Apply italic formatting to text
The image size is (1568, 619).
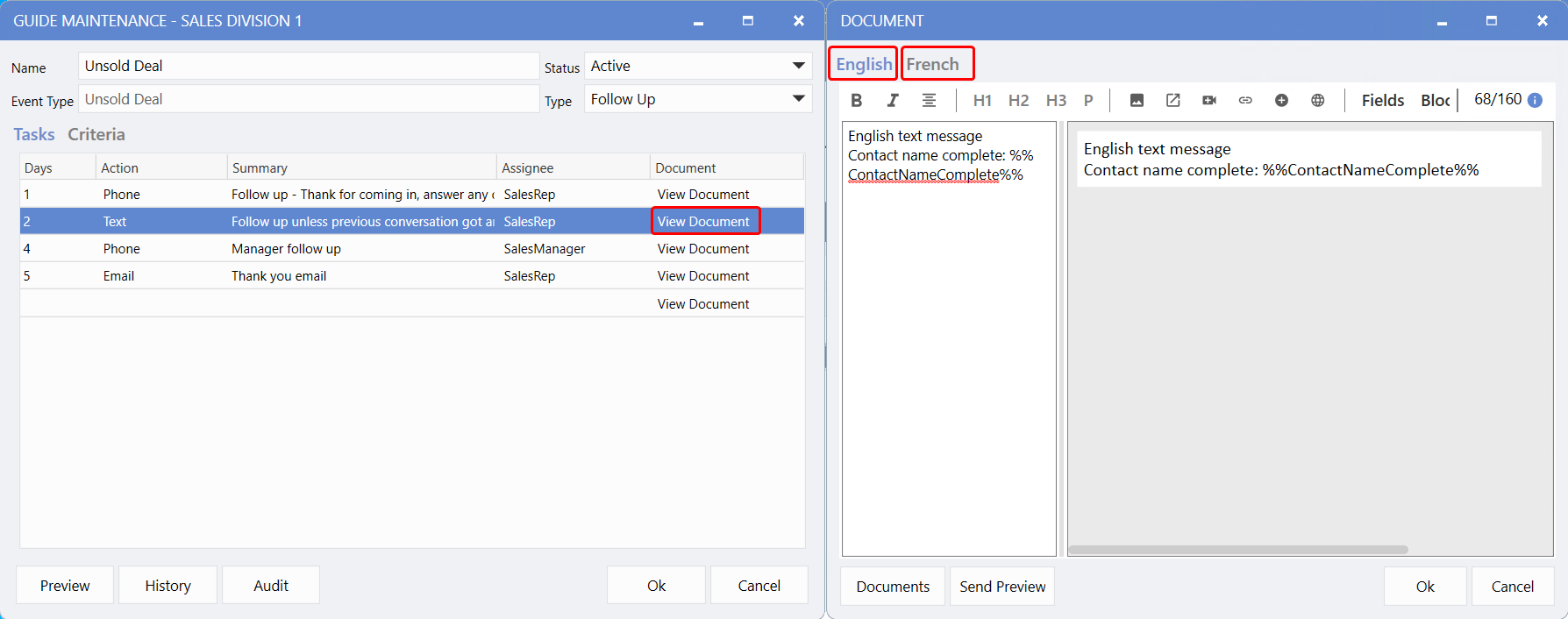click(893, 100)
